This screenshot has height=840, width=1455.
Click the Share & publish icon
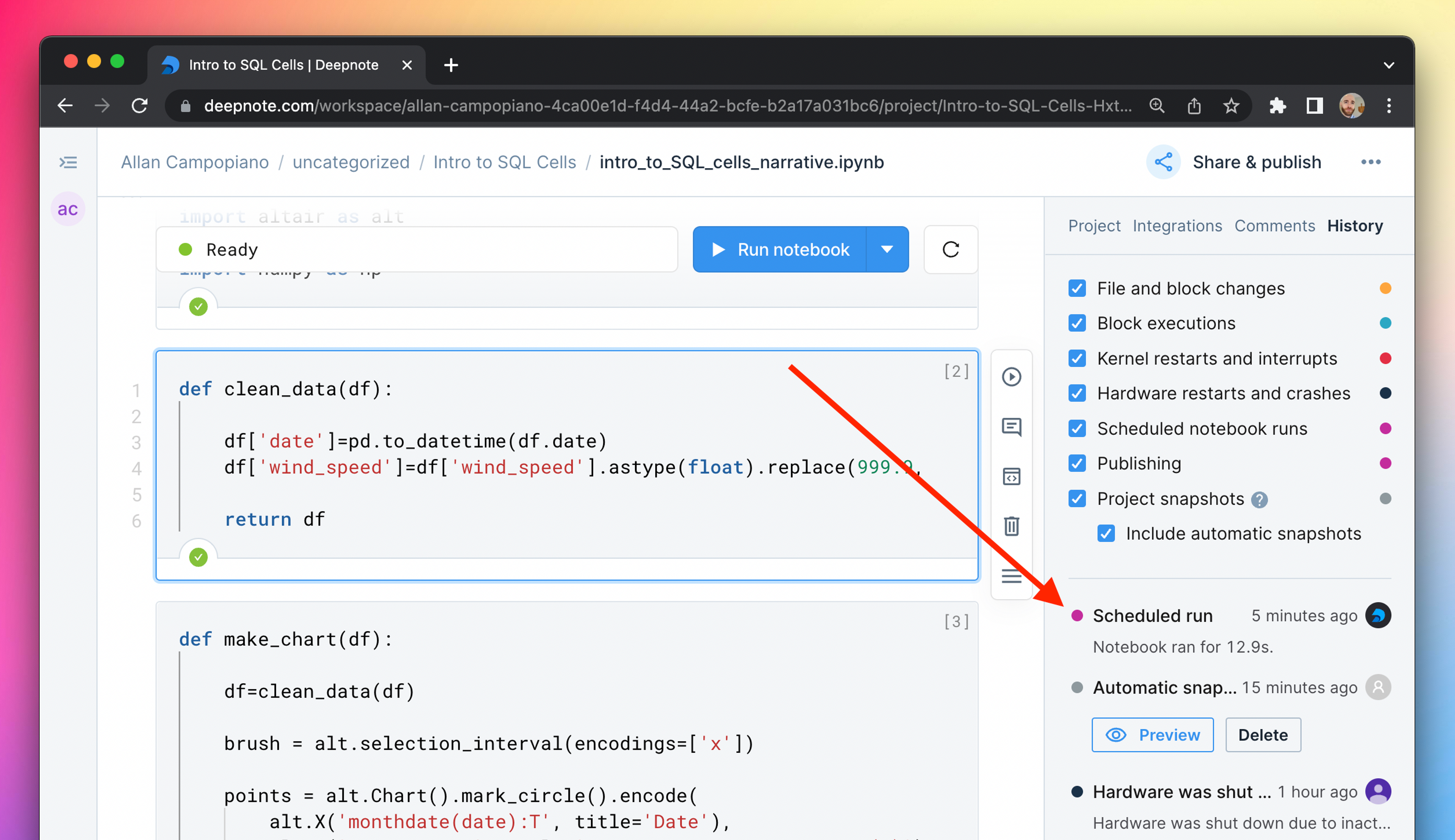[x=1163, y=162]
